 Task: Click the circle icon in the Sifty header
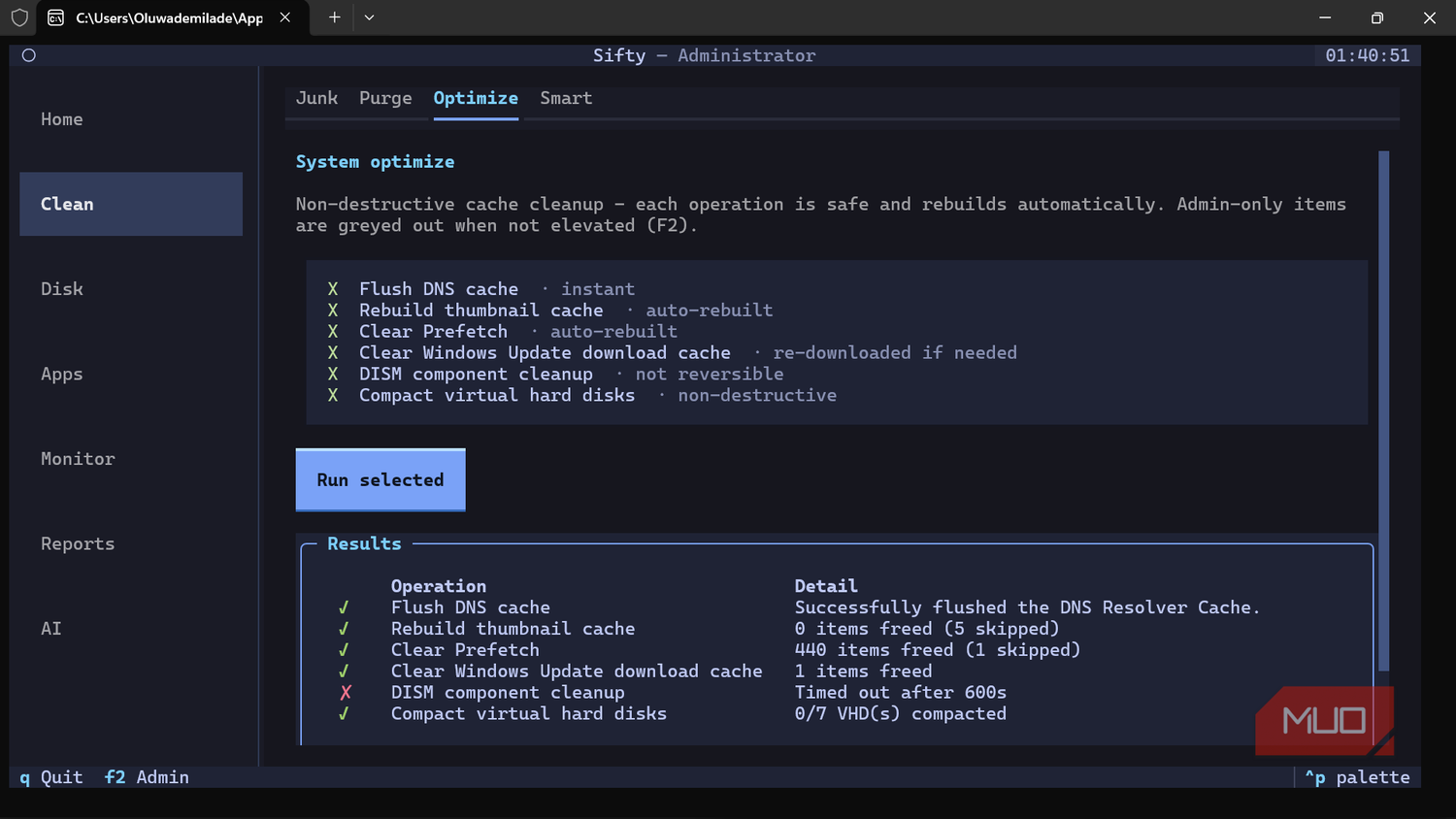point(29,55)
